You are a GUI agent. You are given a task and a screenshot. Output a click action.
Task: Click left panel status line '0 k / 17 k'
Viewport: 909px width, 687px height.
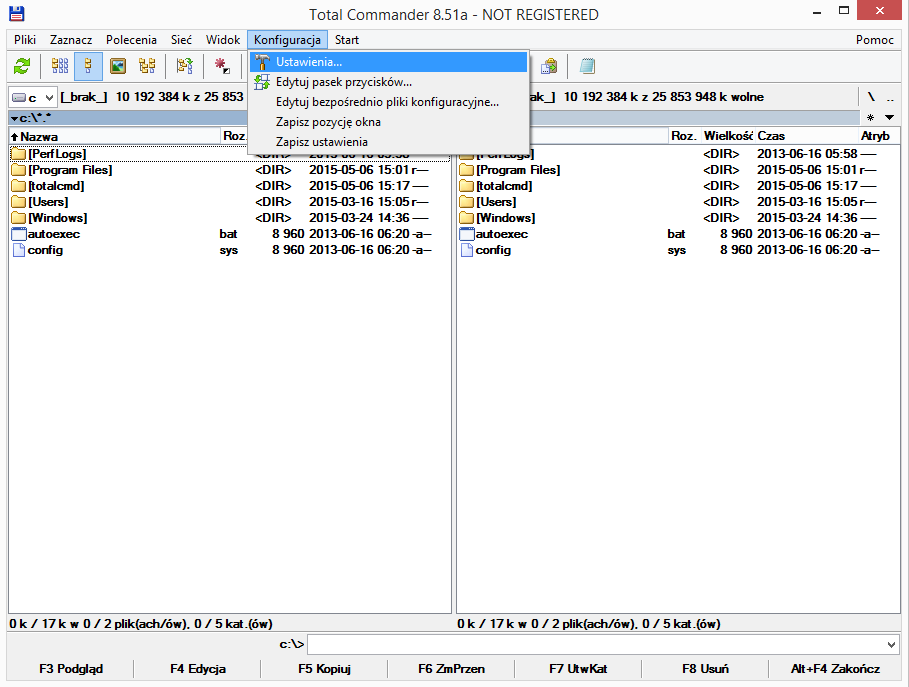pyautogui.click(x=140, y=624)
